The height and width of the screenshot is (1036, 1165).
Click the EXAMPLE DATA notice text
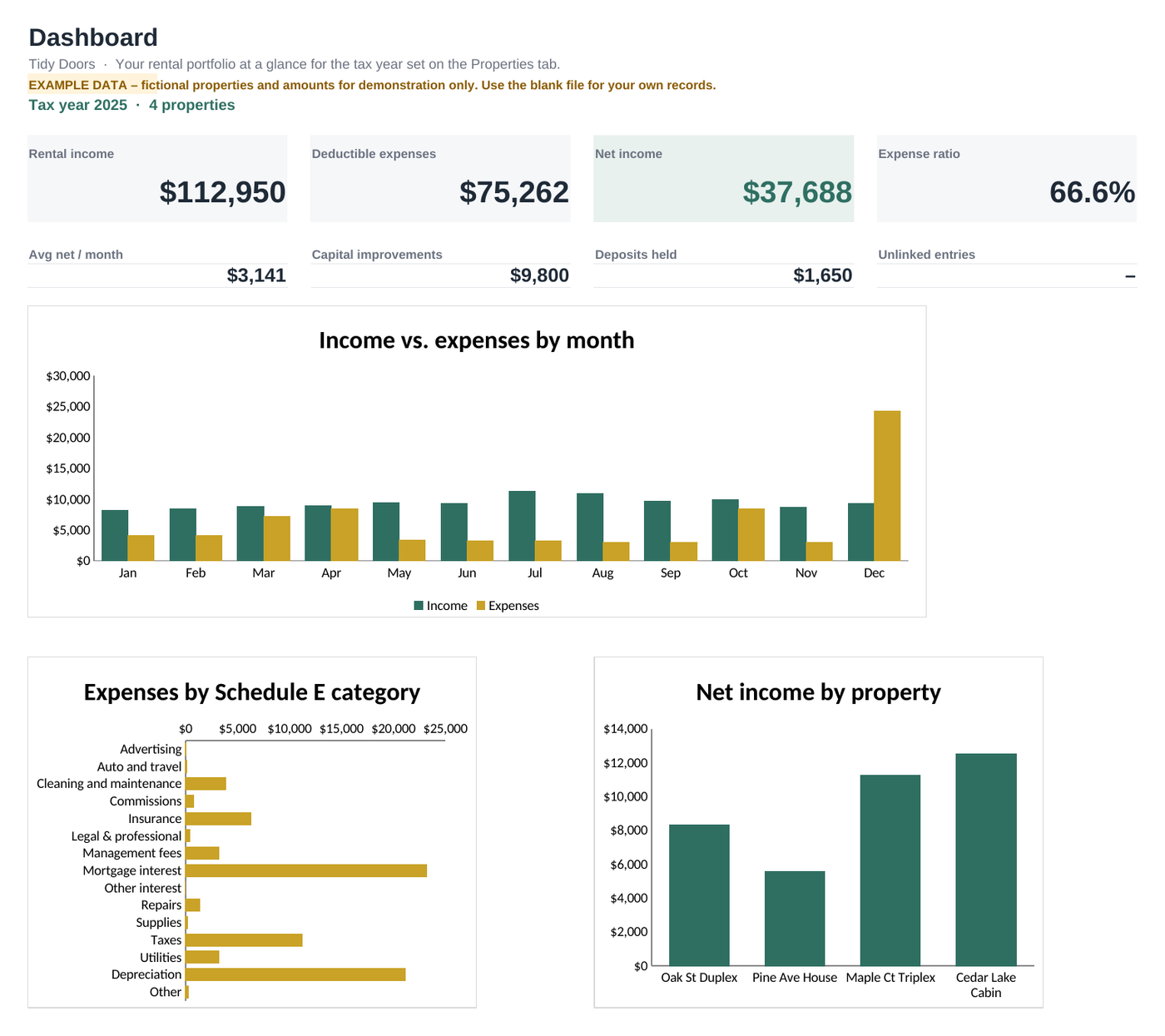(x=372, y=85)
